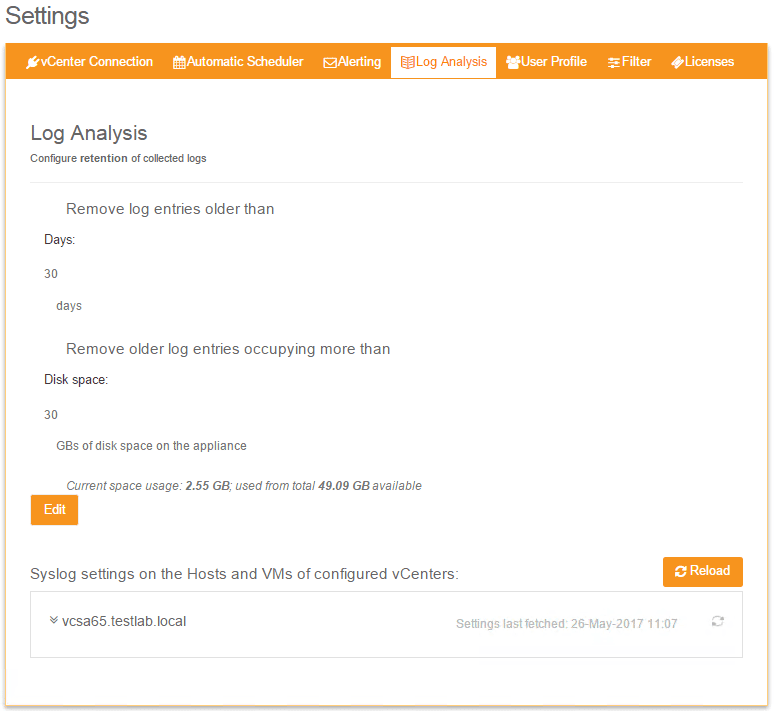Select the vcsa65.testlab.local vCenter entry
Viewport: 775px width, 711px height.
click(124, 621)
